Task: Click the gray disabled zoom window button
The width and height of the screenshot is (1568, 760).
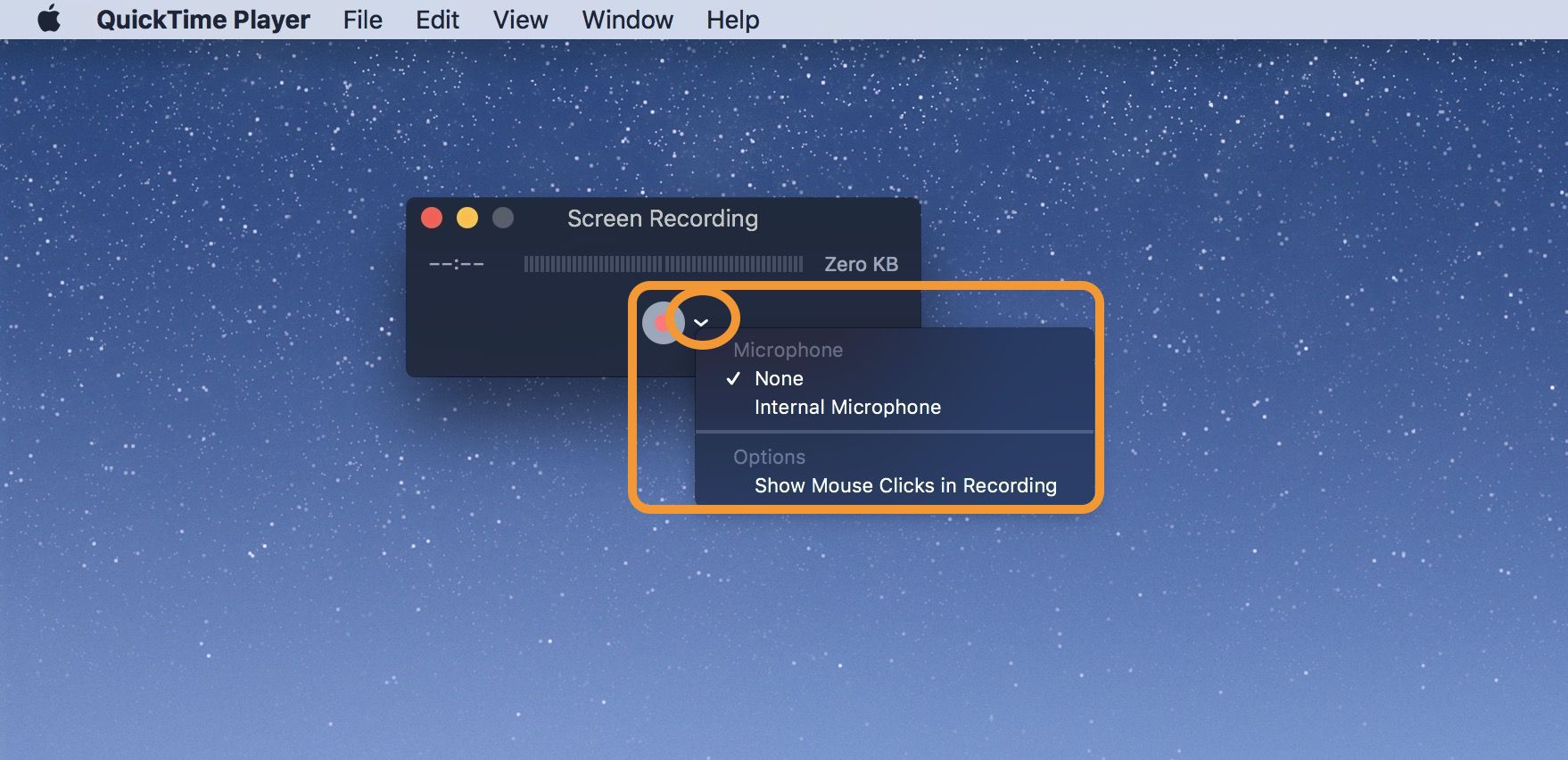Action: pos(503,219)
